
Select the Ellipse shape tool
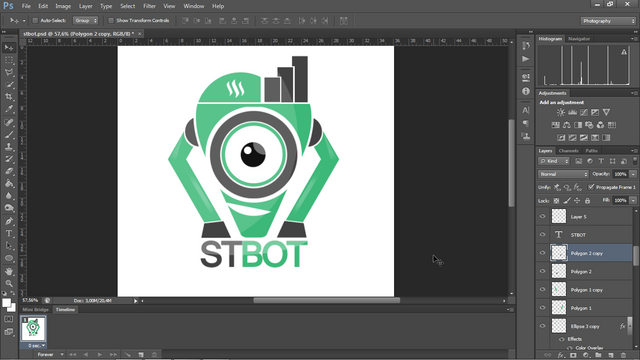(9, 258)
